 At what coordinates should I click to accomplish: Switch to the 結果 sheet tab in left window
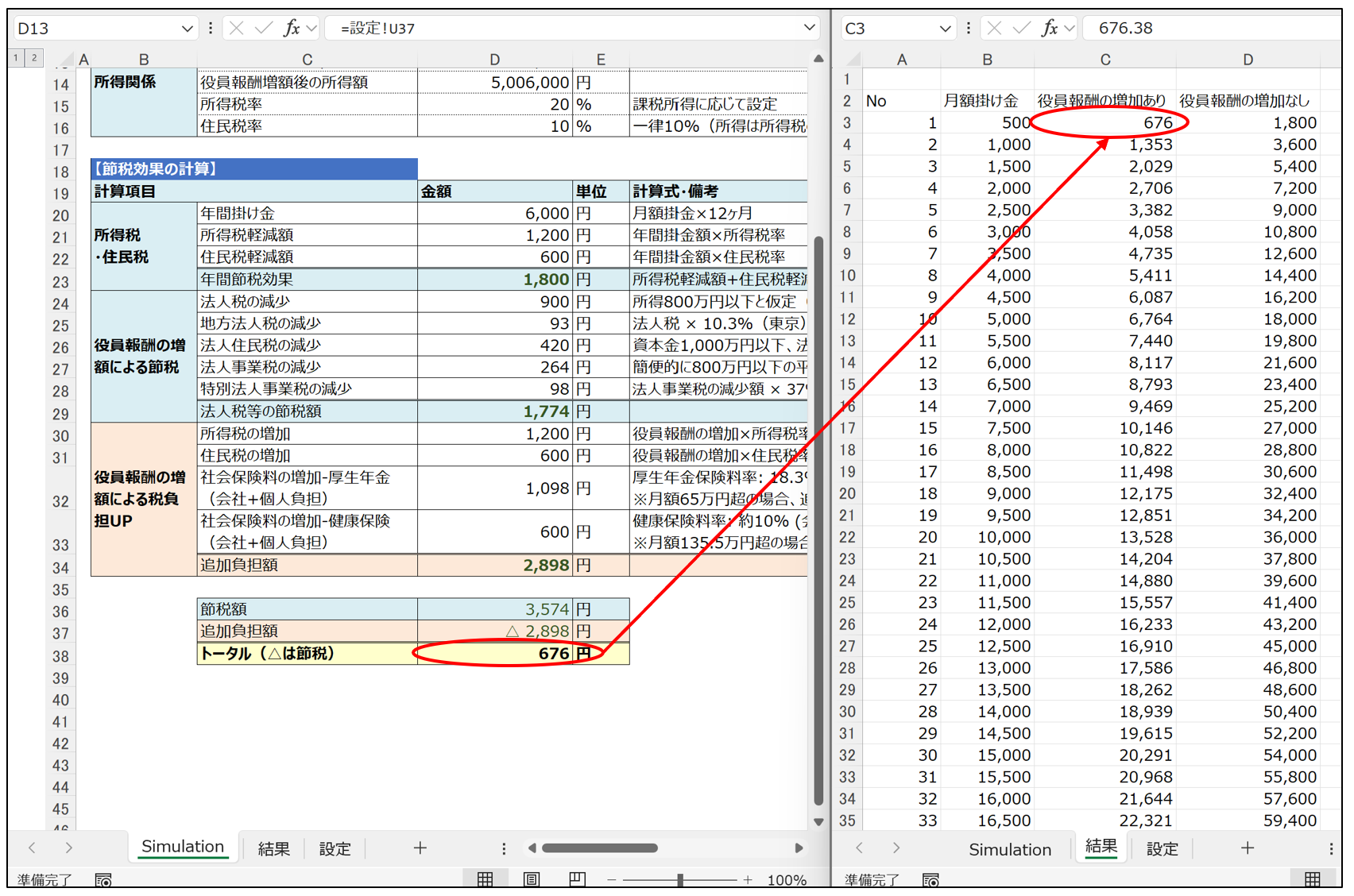(x=273, y=848)
